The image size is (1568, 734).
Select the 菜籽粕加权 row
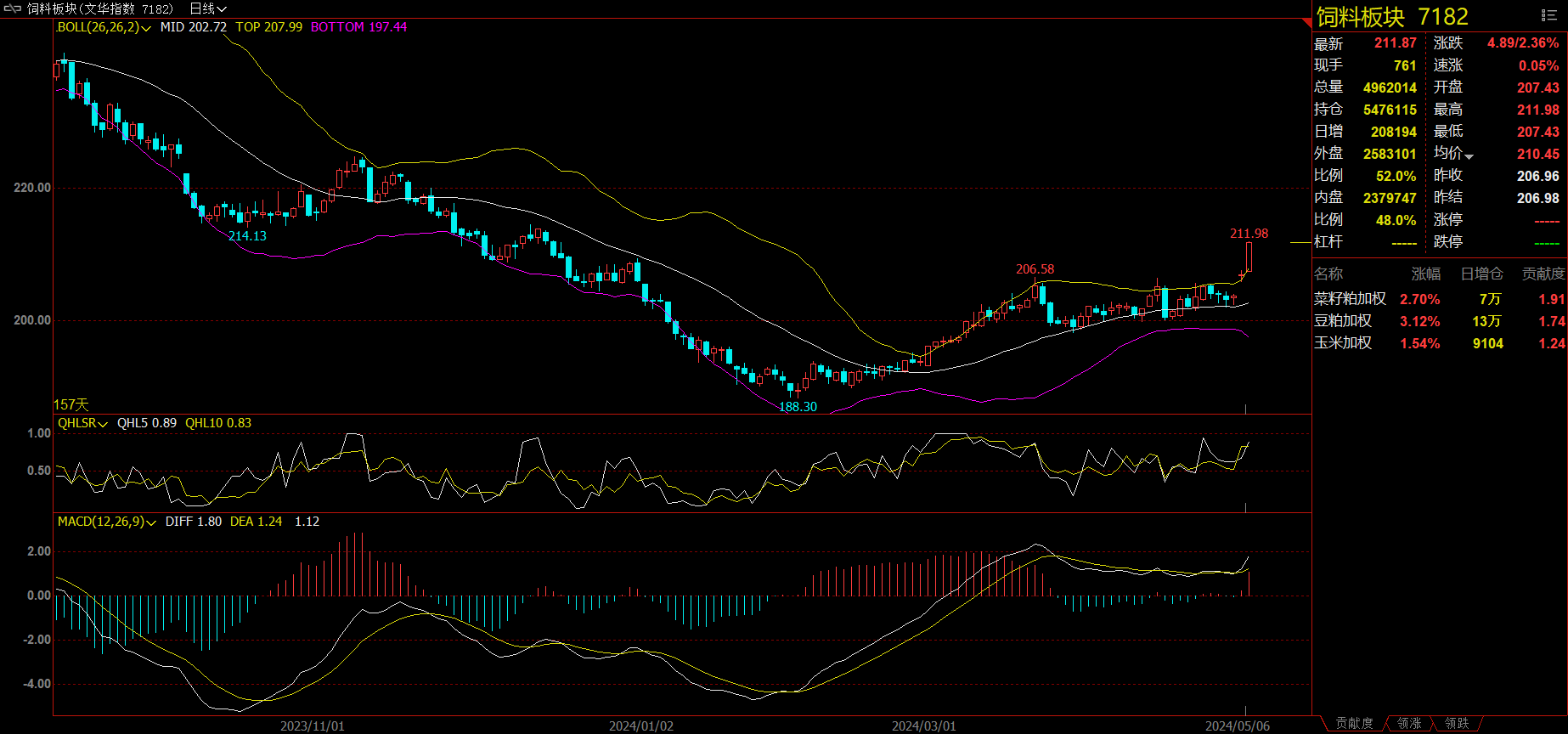coord(1440,299)
